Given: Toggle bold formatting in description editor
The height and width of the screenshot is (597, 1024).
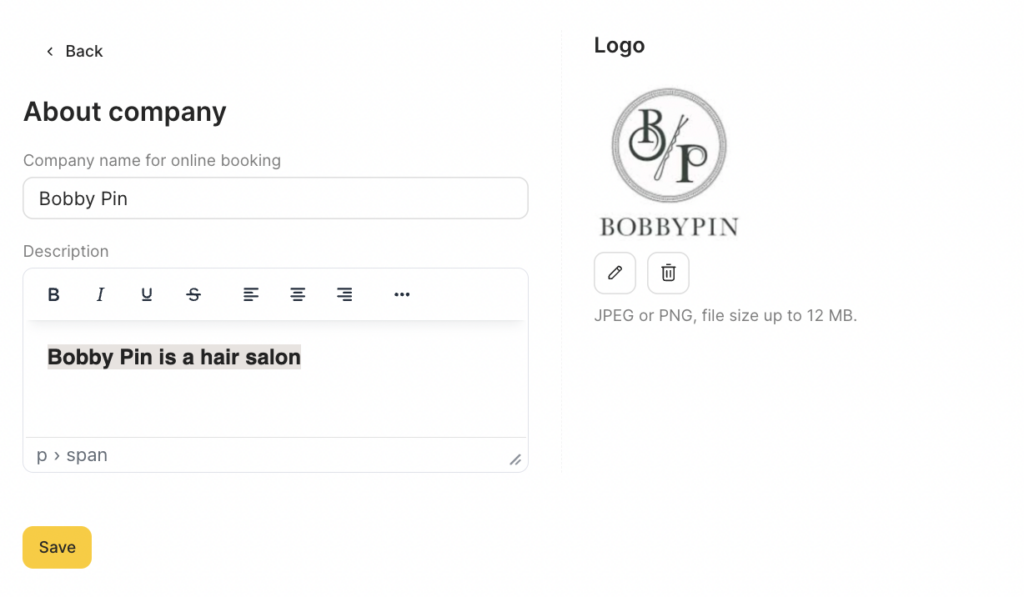Looking at the screenshot, I should (x=54, y=295).
